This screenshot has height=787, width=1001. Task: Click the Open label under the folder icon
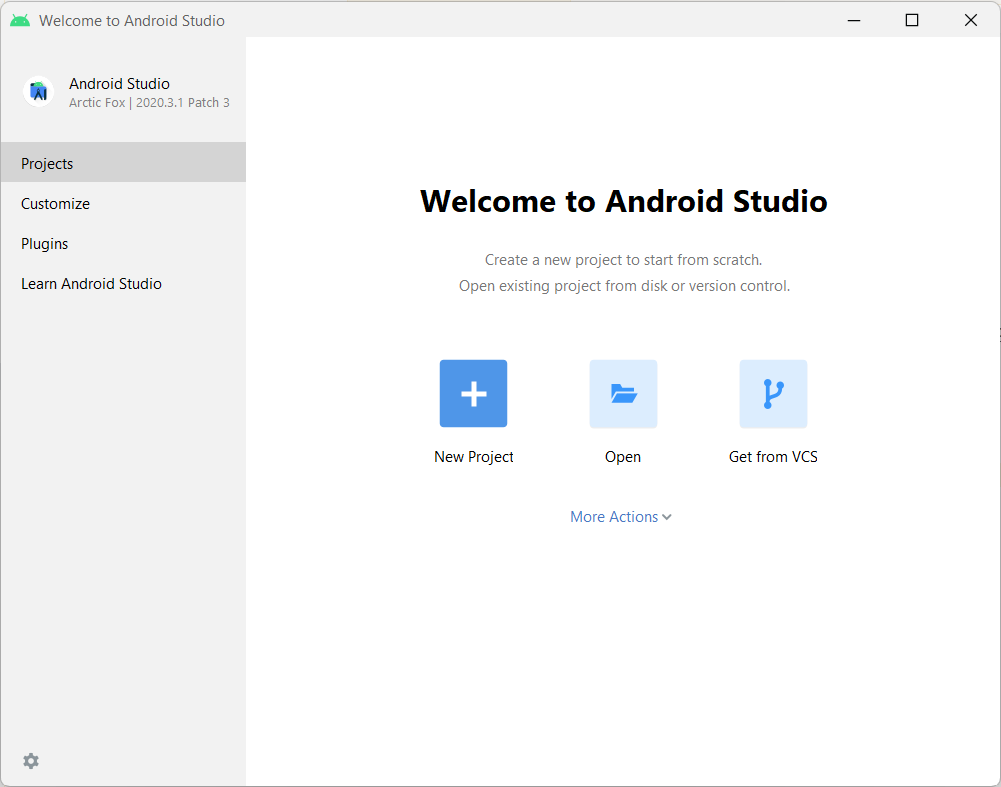[622, 456]
